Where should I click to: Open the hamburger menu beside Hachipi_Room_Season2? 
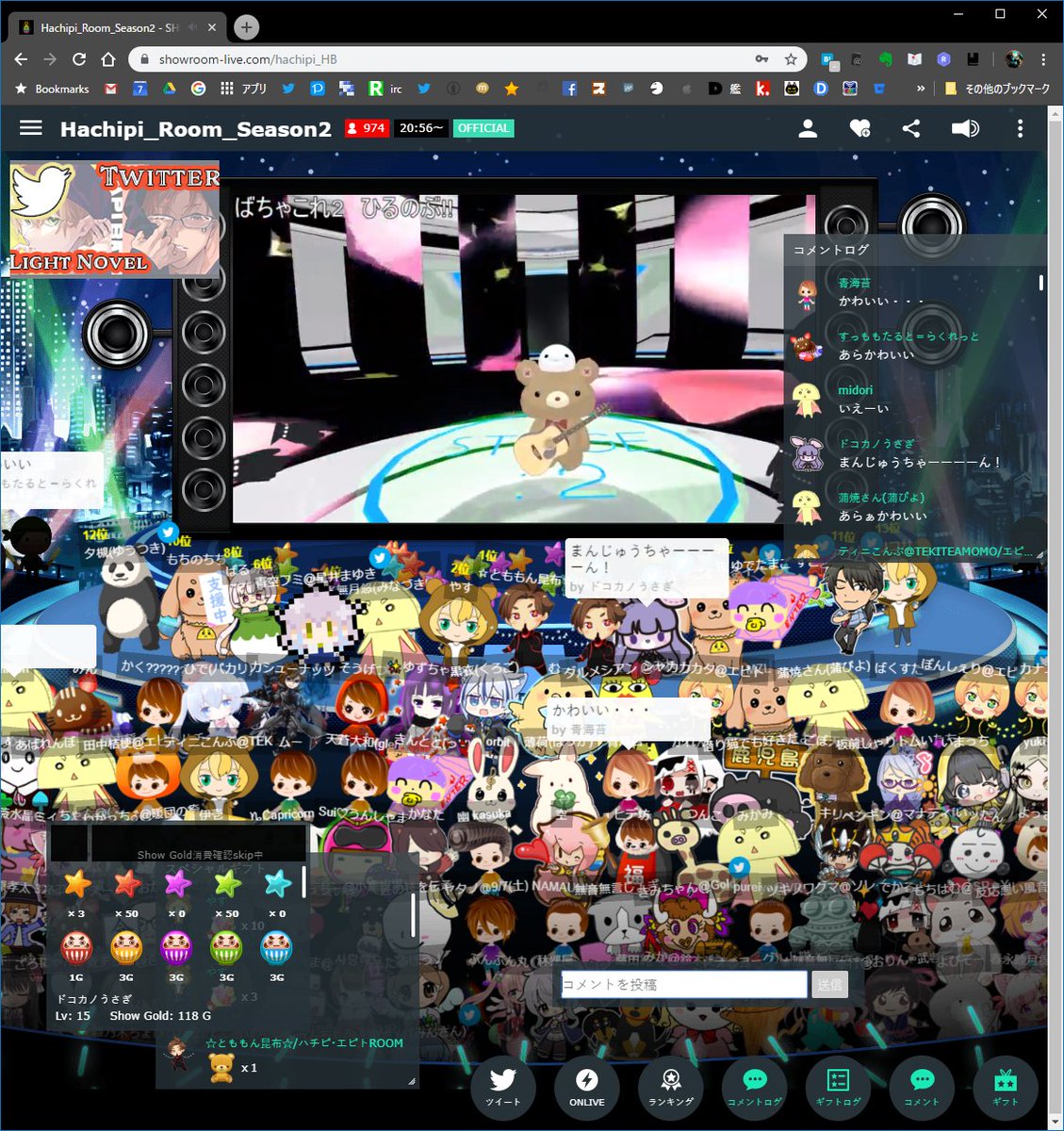(31, 127)
